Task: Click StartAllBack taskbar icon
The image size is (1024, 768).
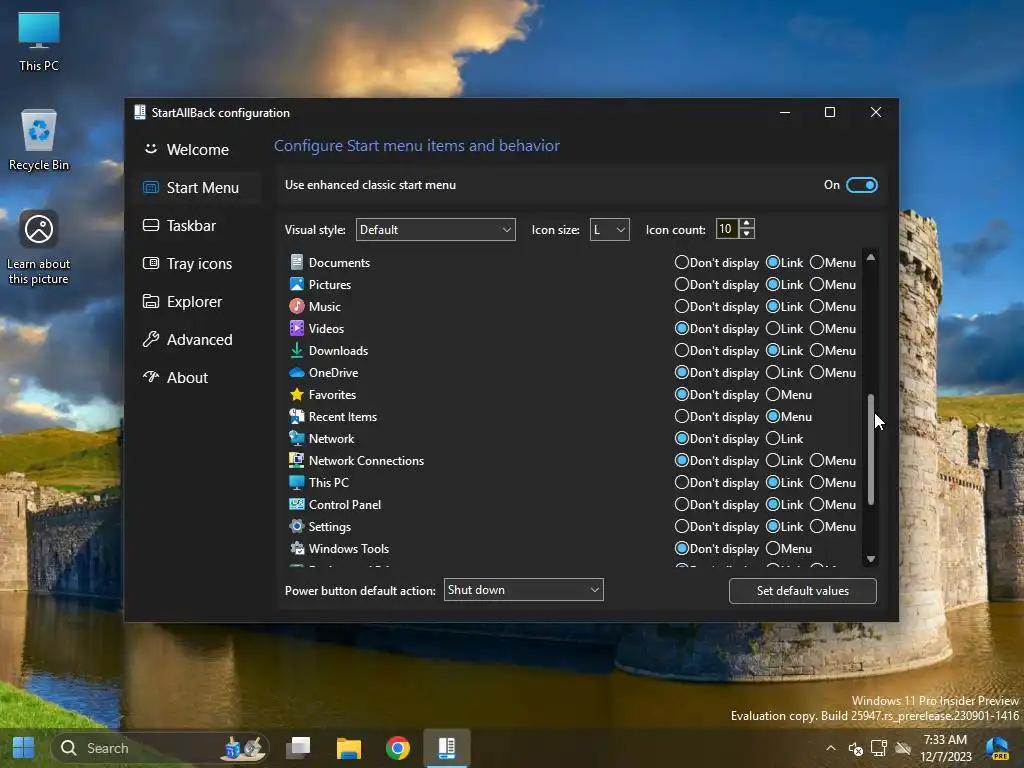Action: [447, 748]
